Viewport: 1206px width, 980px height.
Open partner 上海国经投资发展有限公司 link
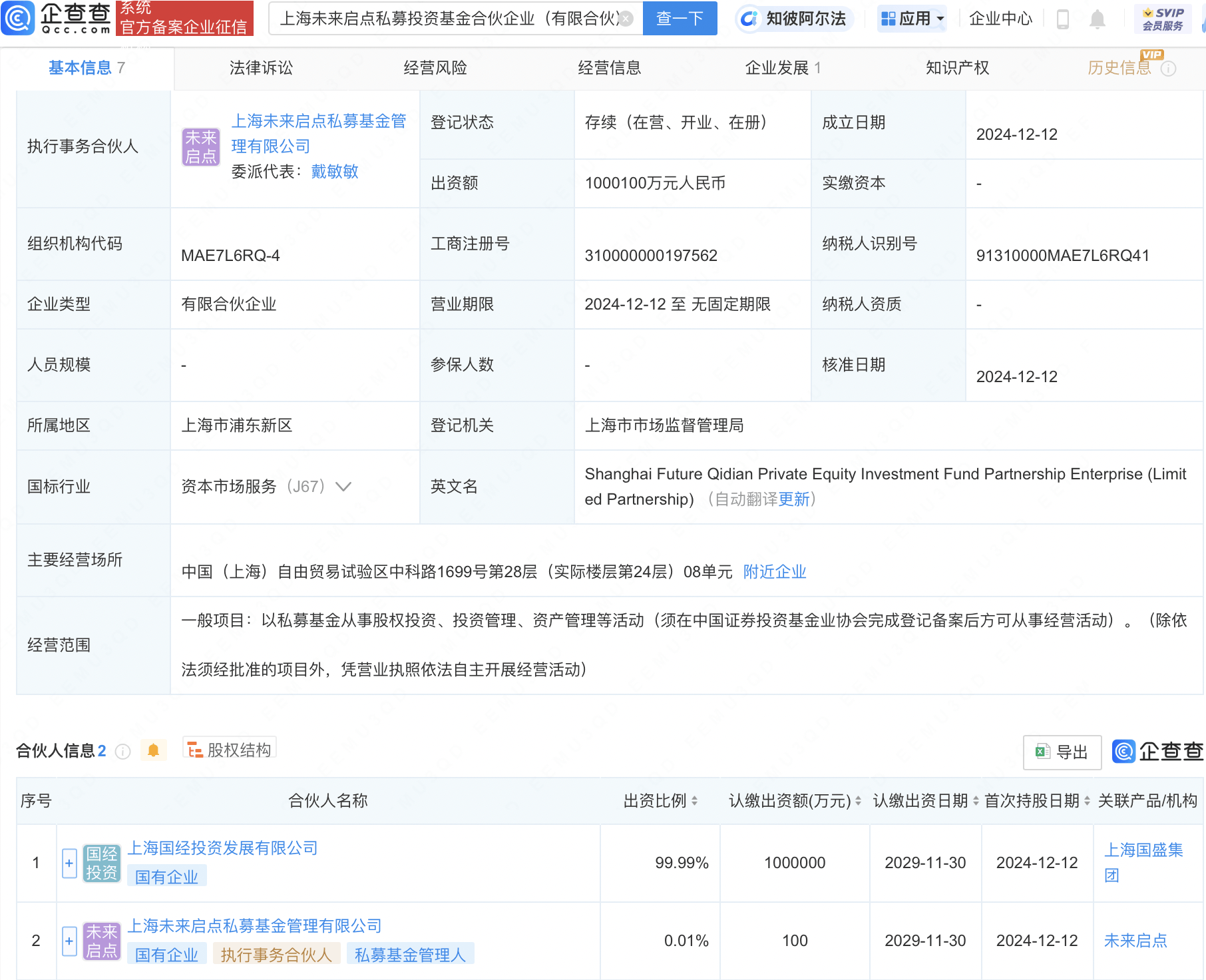(x=222, y=848)
